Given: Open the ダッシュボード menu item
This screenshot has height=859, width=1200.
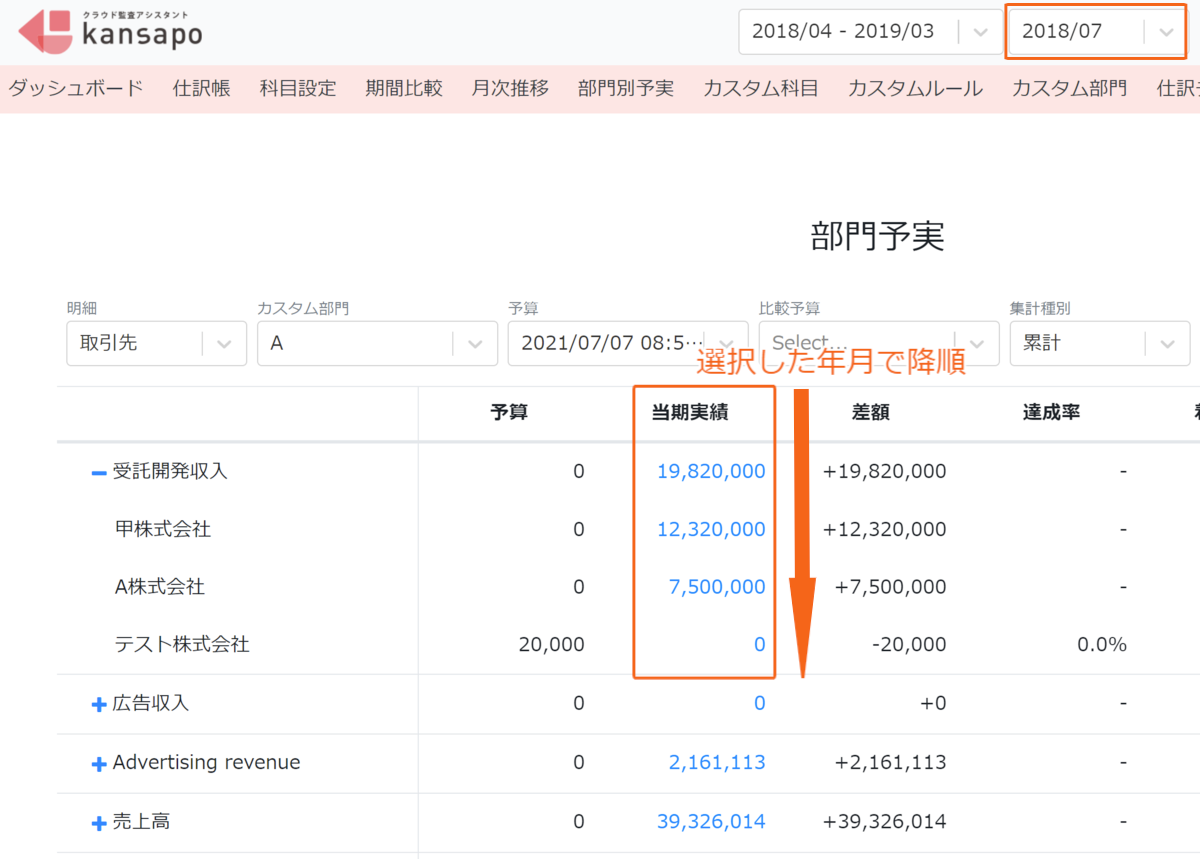Looking at the screenshot, I should [x=76, y=88].
